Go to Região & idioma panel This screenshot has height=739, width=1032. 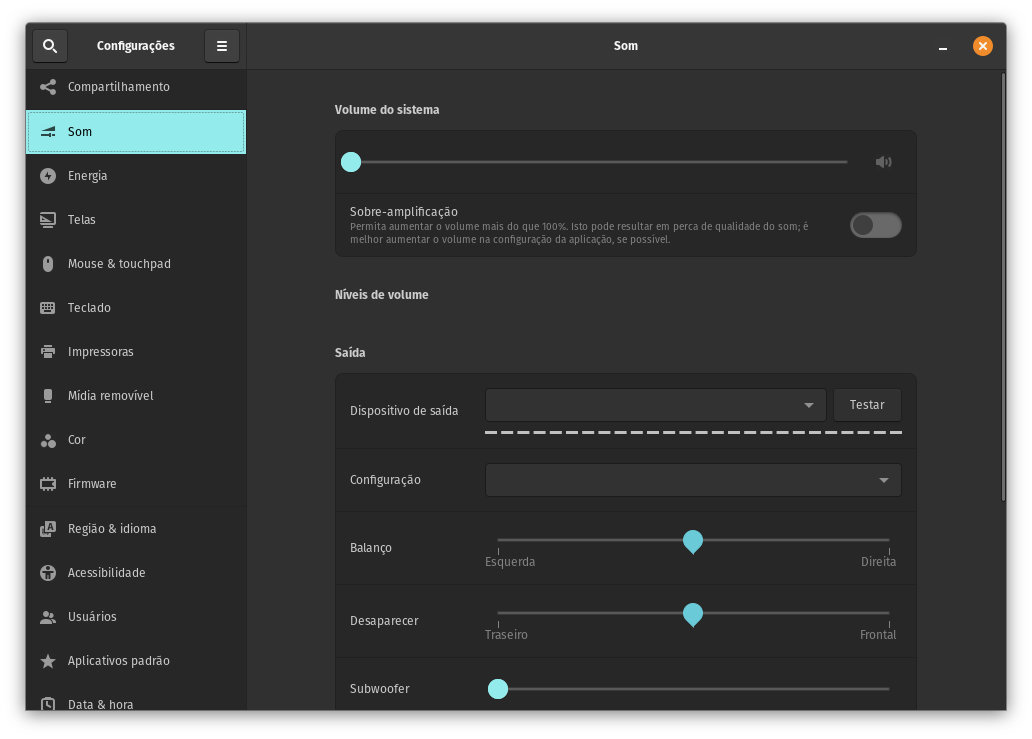(112, 529)
